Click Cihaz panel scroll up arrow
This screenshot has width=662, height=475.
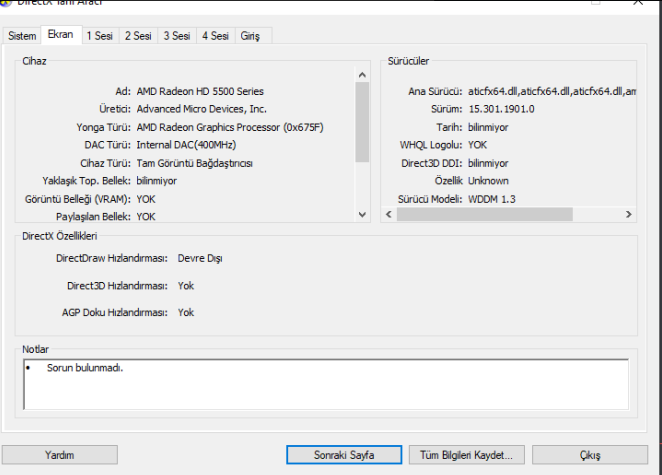pos(362,75)
